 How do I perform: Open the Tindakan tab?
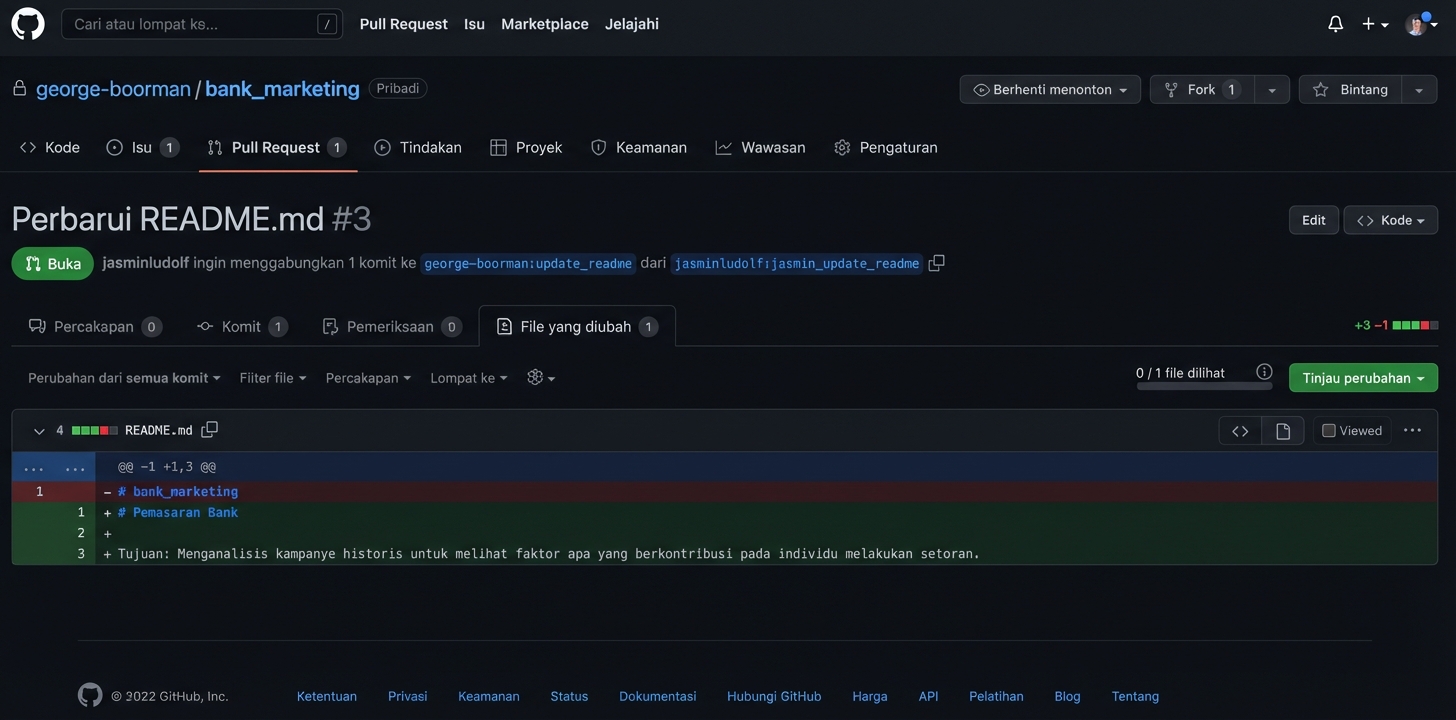pos(418,147)
